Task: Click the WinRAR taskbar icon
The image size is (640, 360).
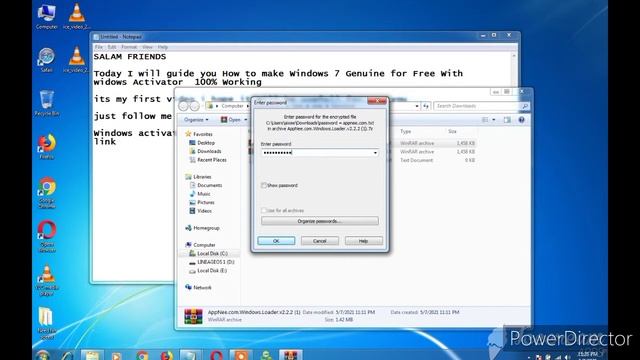Action: click(x=291, y=355)
